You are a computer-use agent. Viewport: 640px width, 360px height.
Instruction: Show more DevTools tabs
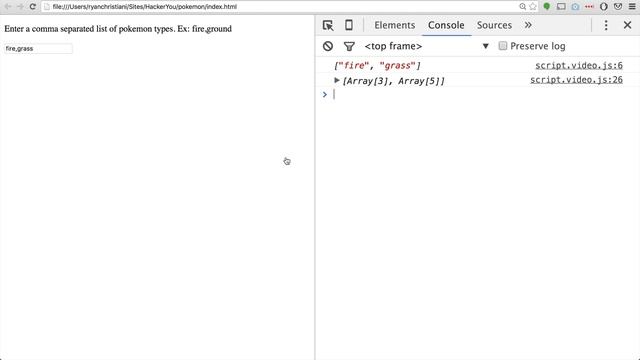coord(528,25)
